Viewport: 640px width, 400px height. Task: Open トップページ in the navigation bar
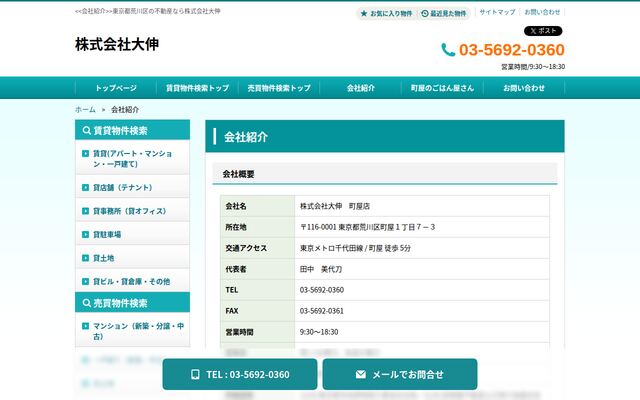tap(116, 88)
